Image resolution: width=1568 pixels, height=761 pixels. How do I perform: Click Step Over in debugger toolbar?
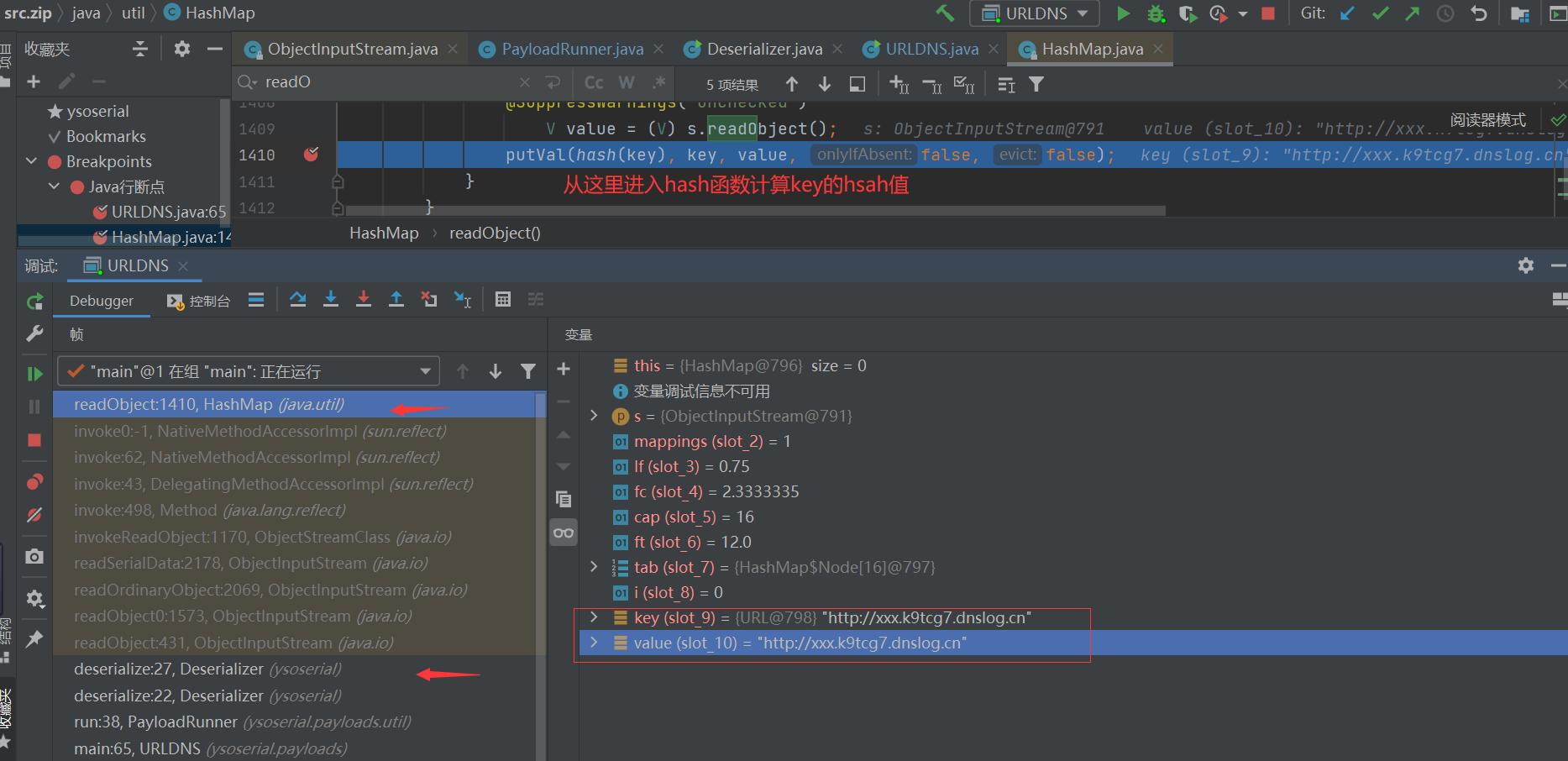[x=297, y=300]
